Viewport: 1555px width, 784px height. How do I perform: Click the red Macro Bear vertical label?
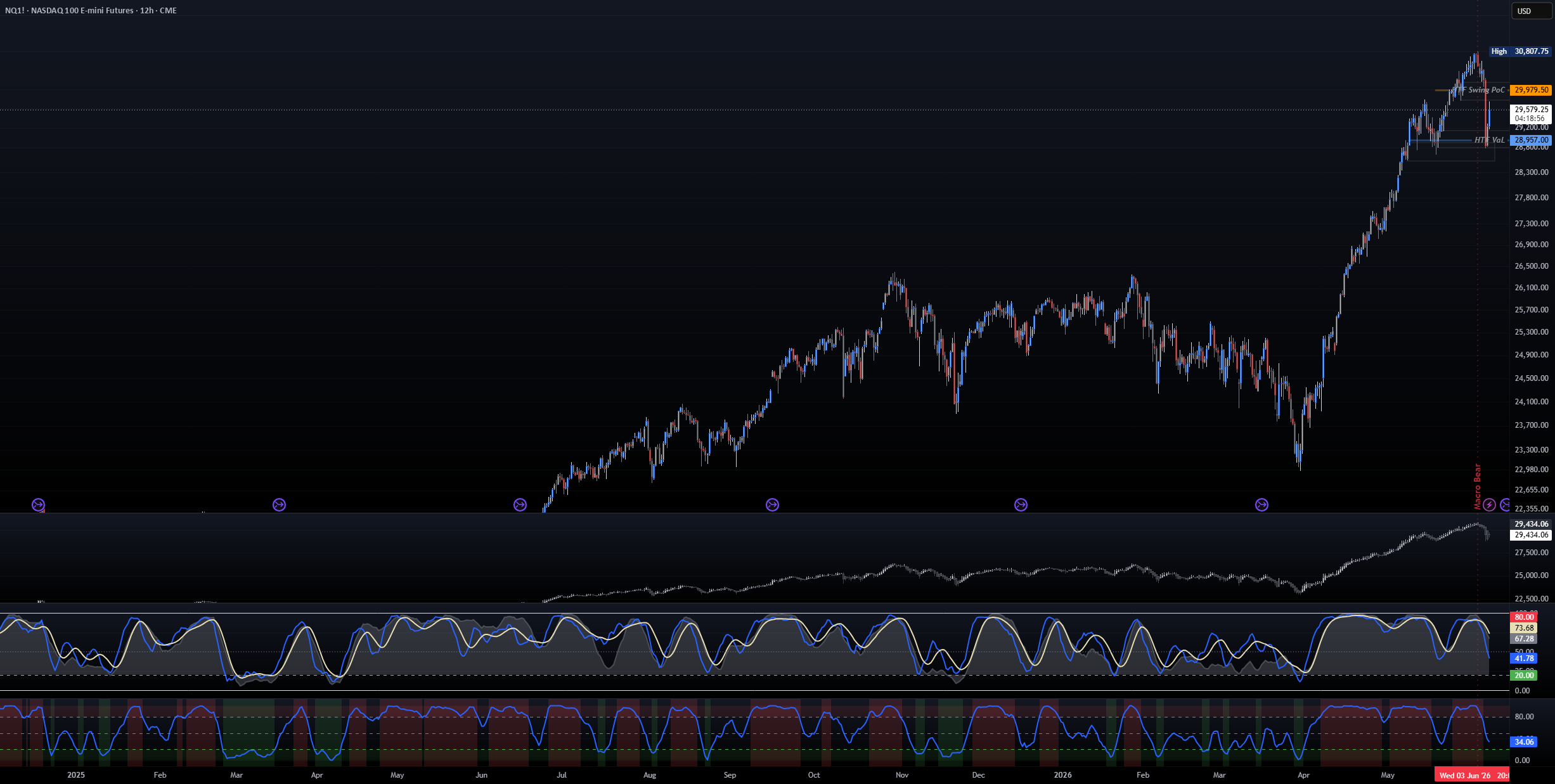1477,487
